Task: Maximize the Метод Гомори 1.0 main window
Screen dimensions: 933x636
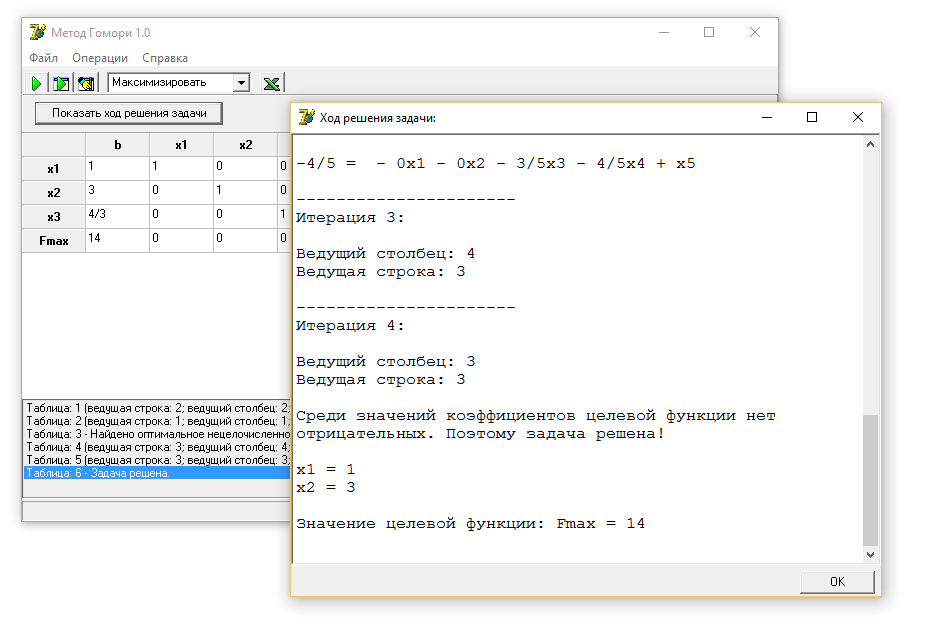Action: pos(709,32)
